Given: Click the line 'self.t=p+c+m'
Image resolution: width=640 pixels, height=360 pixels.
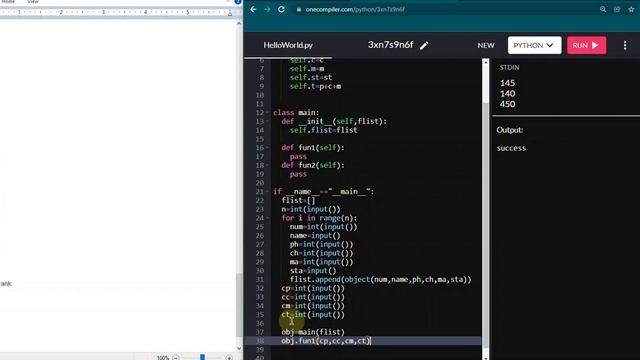Looking at the screenshot, I should (x=315, y=86).
